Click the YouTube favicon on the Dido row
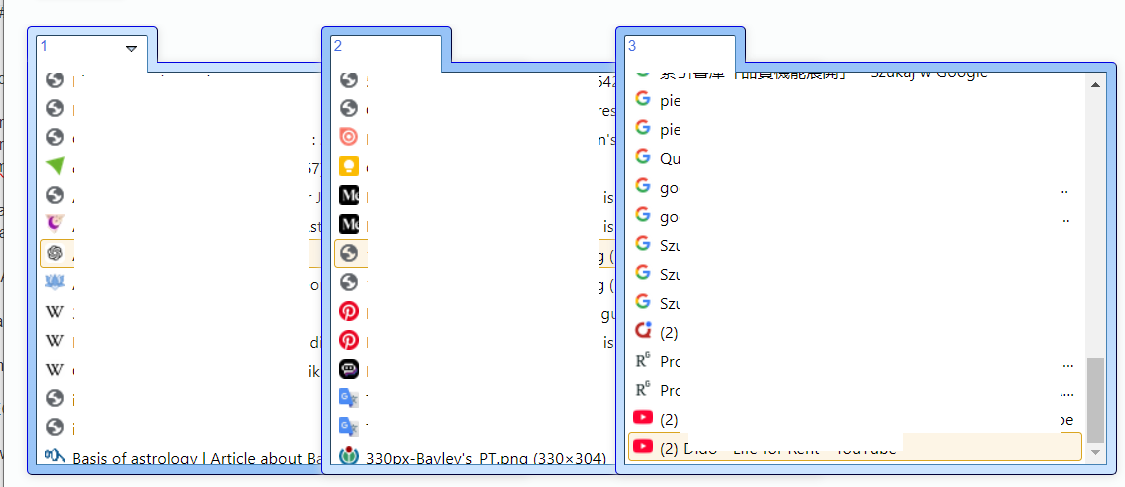1125x487 pixels. coord(643,446)
